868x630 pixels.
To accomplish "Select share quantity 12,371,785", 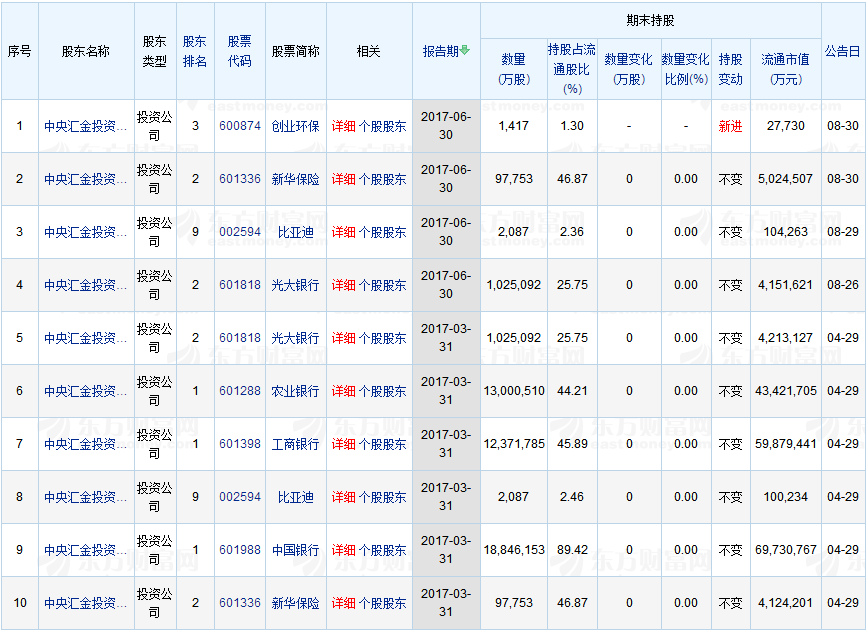I will [514, 444].
